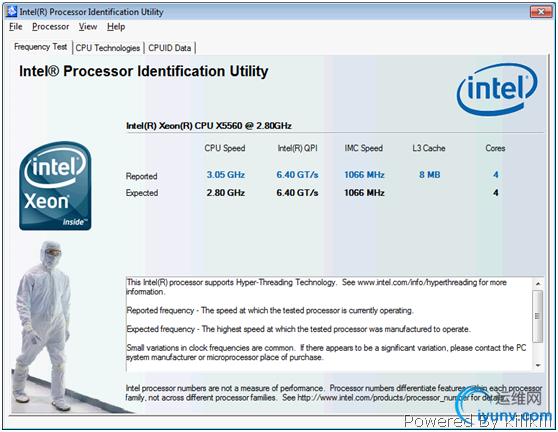The height and width of the screenshot is (432, 558).
Task: Click the processor numbers disclaimer text
Action: 333,393
